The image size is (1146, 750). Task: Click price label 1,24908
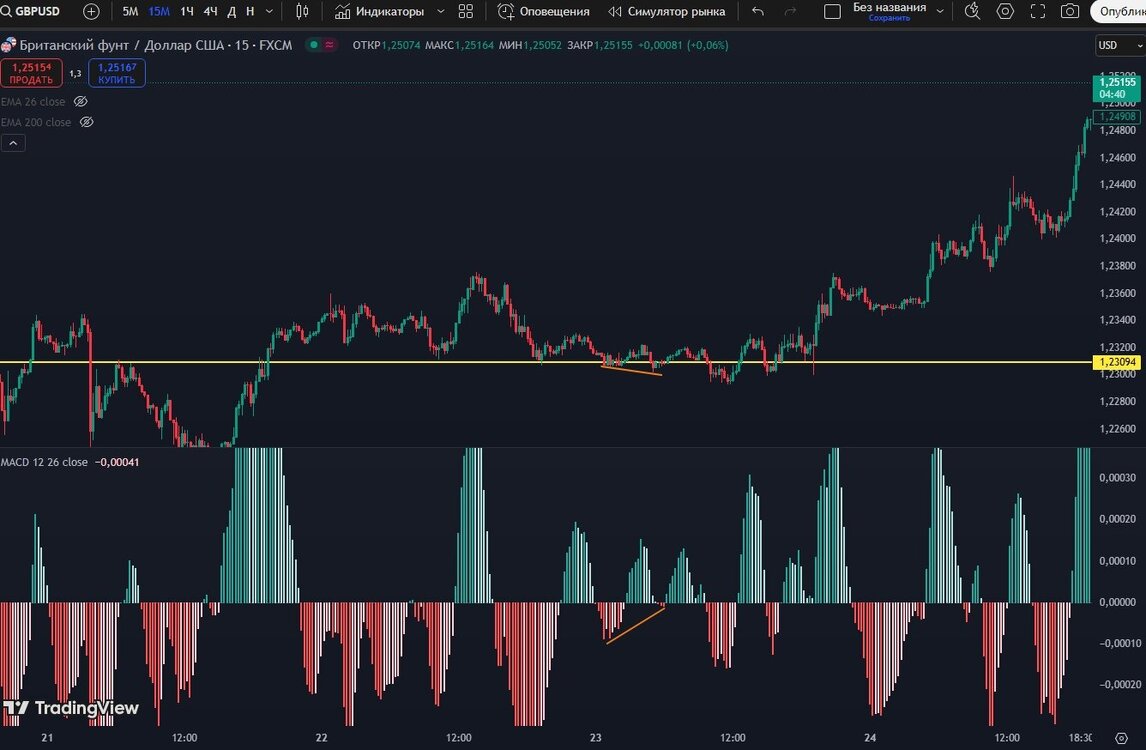tap(1117, 116)
